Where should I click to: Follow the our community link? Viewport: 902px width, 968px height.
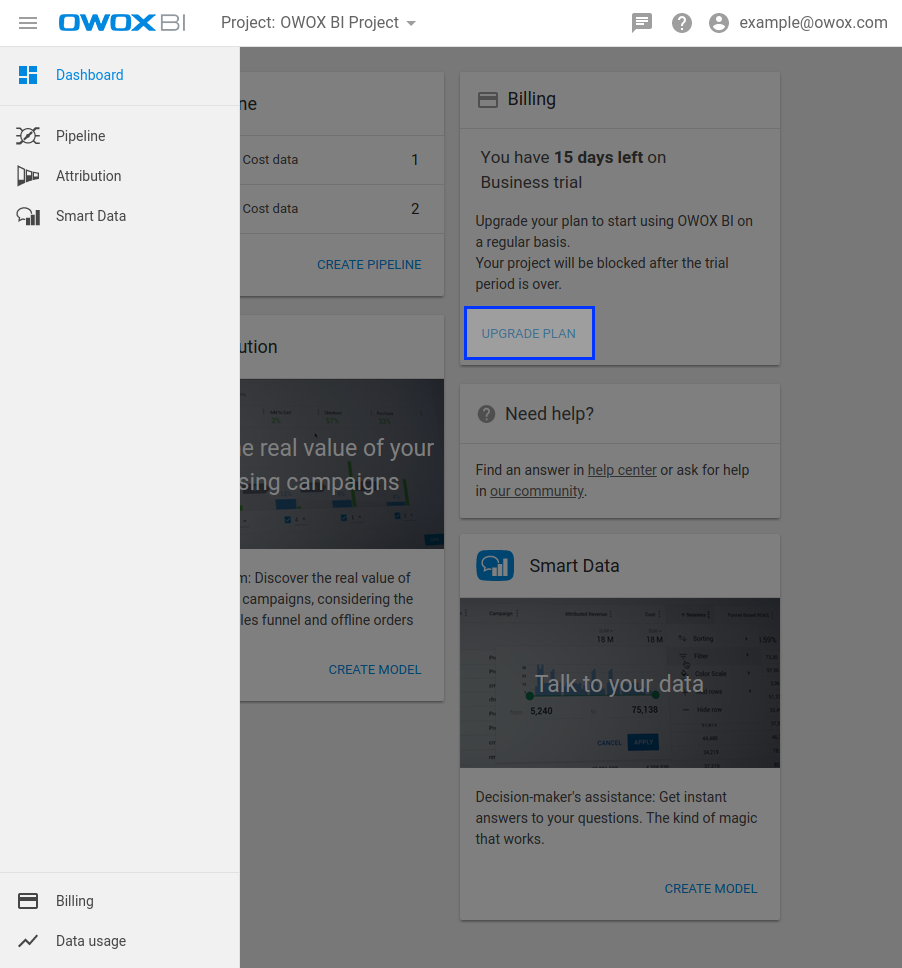[x=537, y=491]
